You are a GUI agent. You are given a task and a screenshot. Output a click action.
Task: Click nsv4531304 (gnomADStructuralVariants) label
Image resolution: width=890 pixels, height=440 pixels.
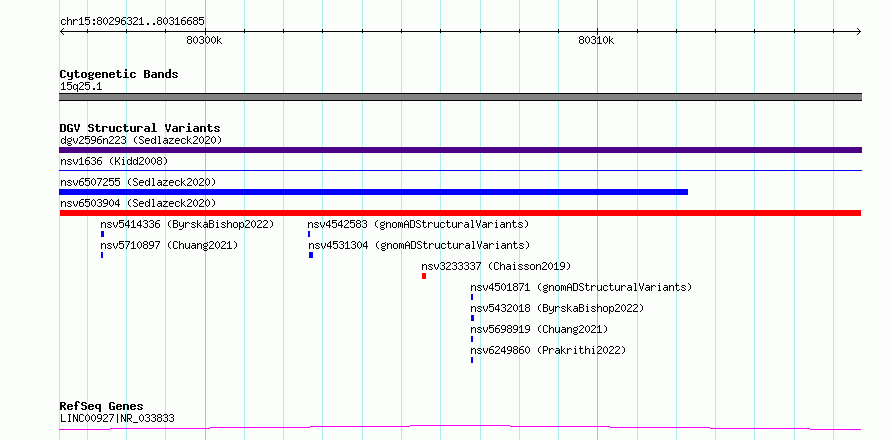[x=419, y=245]
